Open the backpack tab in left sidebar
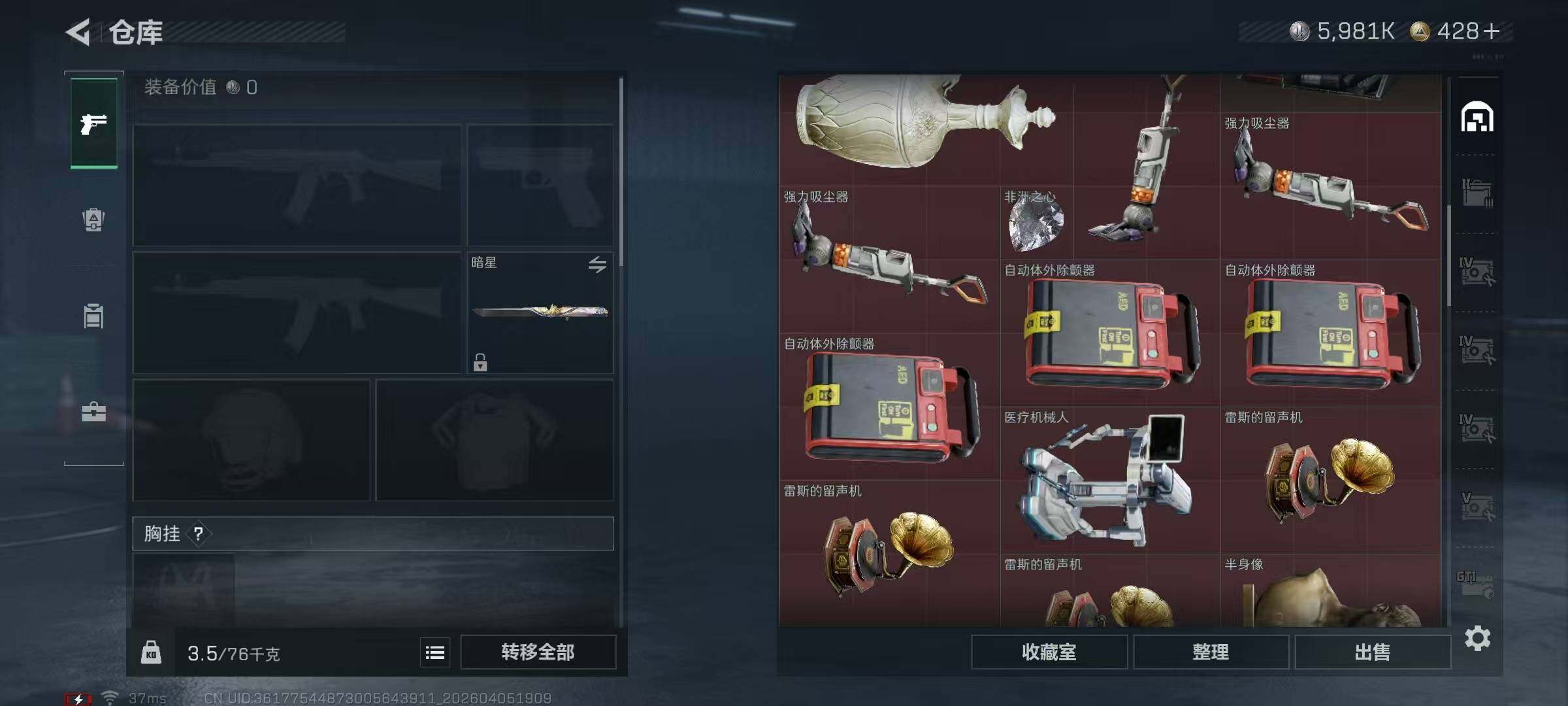1568x706 pixels. [x=93, y=220]
